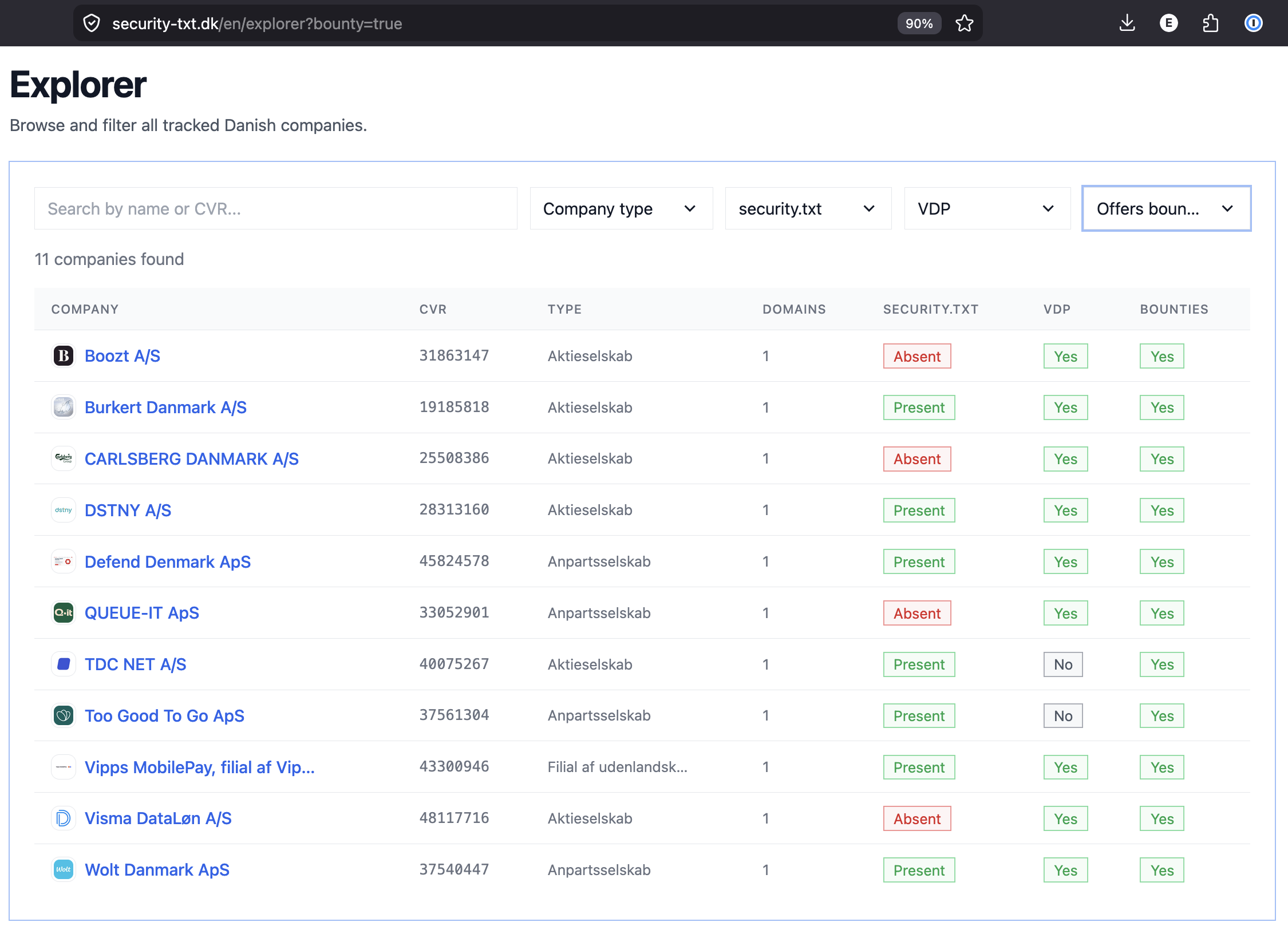Click the TYPE column header
This screenshot has width=1288, height=926.
[x=564, y=309]
